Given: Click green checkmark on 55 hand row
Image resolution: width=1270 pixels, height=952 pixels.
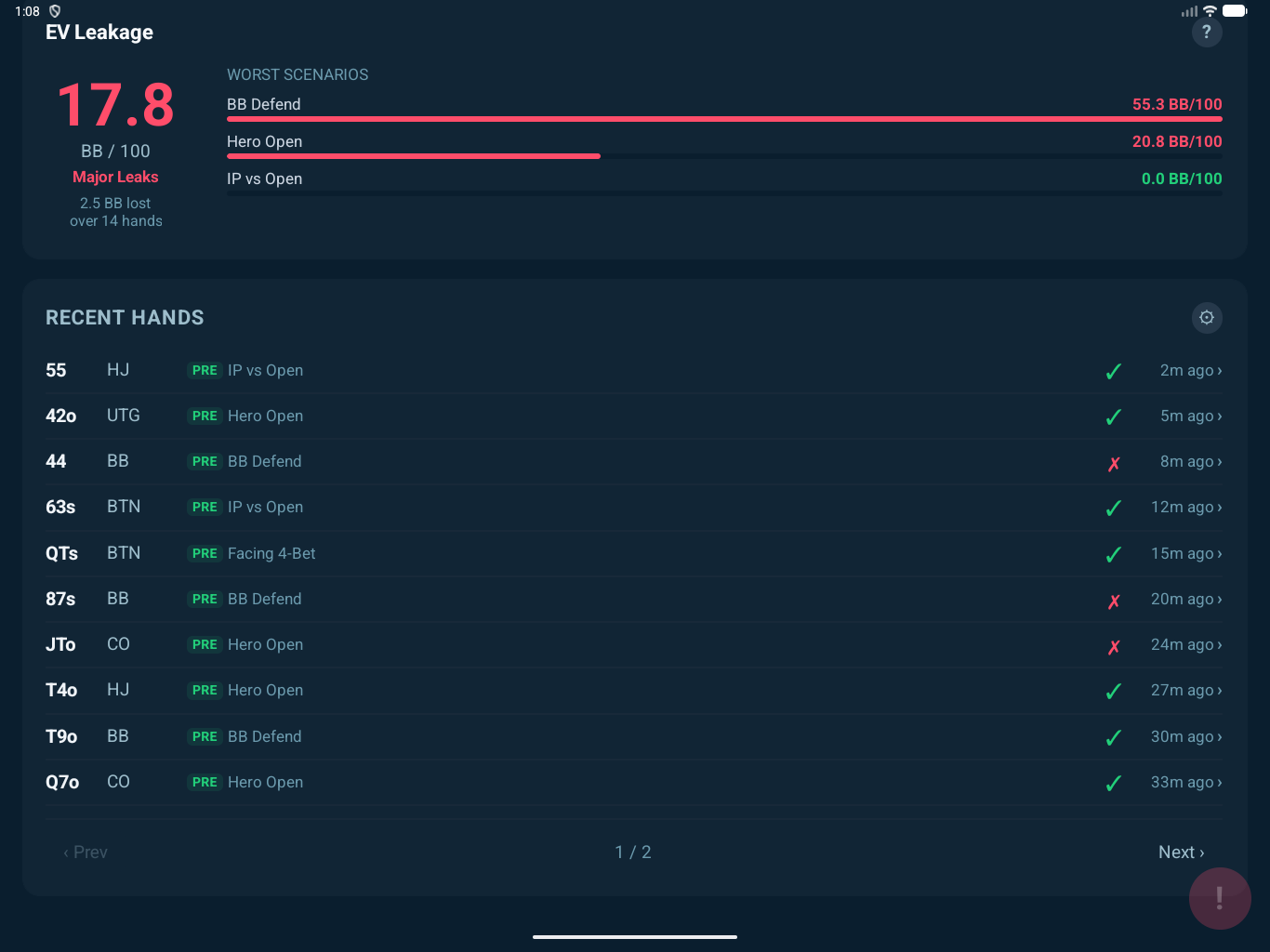Looking at the screenshot, I should point(1114,372).
